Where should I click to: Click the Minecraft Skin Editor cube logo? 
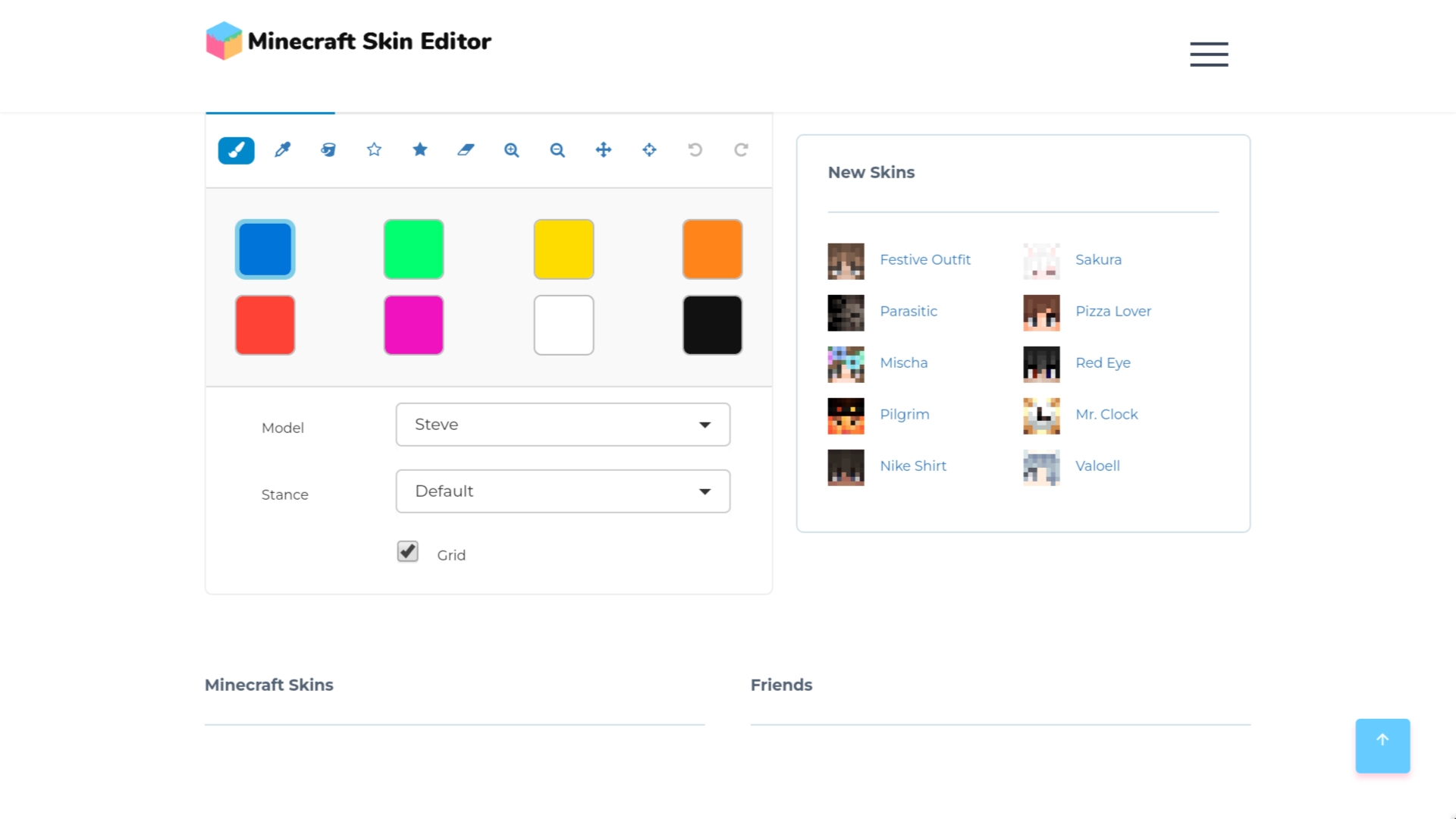pyautogui.click(x=224, y=41)
